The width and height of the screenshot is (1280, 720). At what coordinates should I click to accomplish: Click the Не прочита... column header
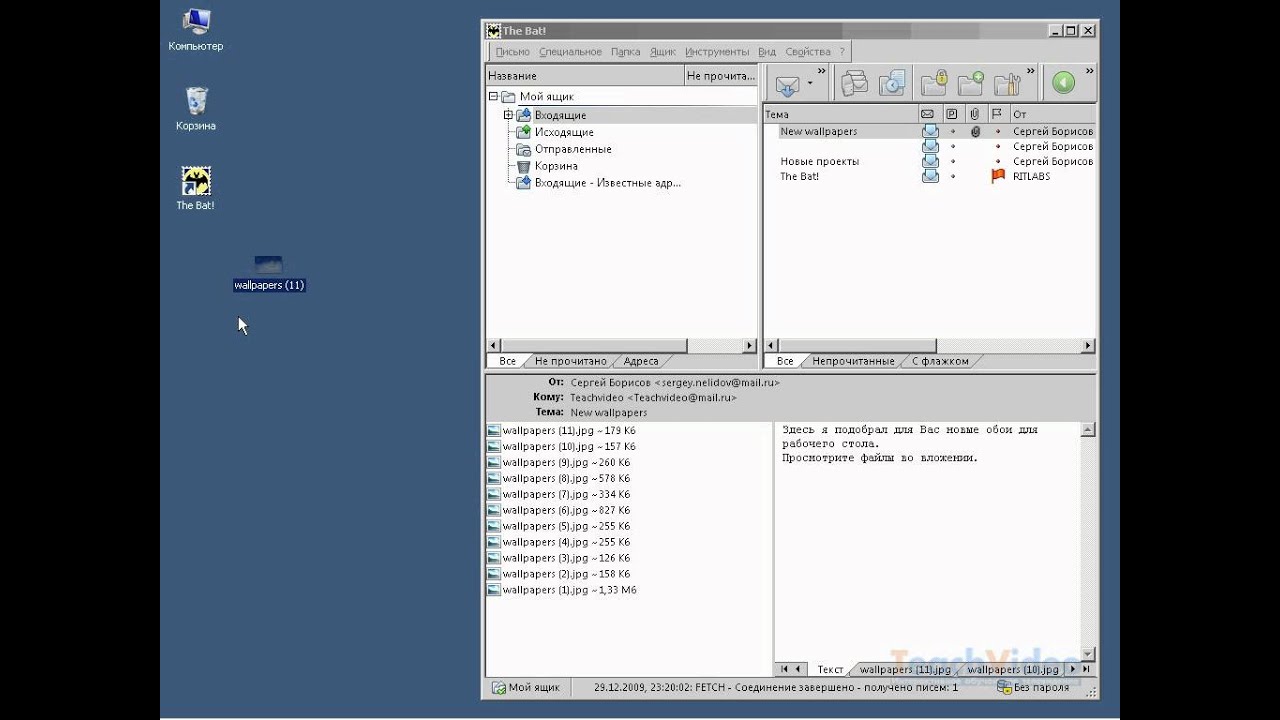721,75
